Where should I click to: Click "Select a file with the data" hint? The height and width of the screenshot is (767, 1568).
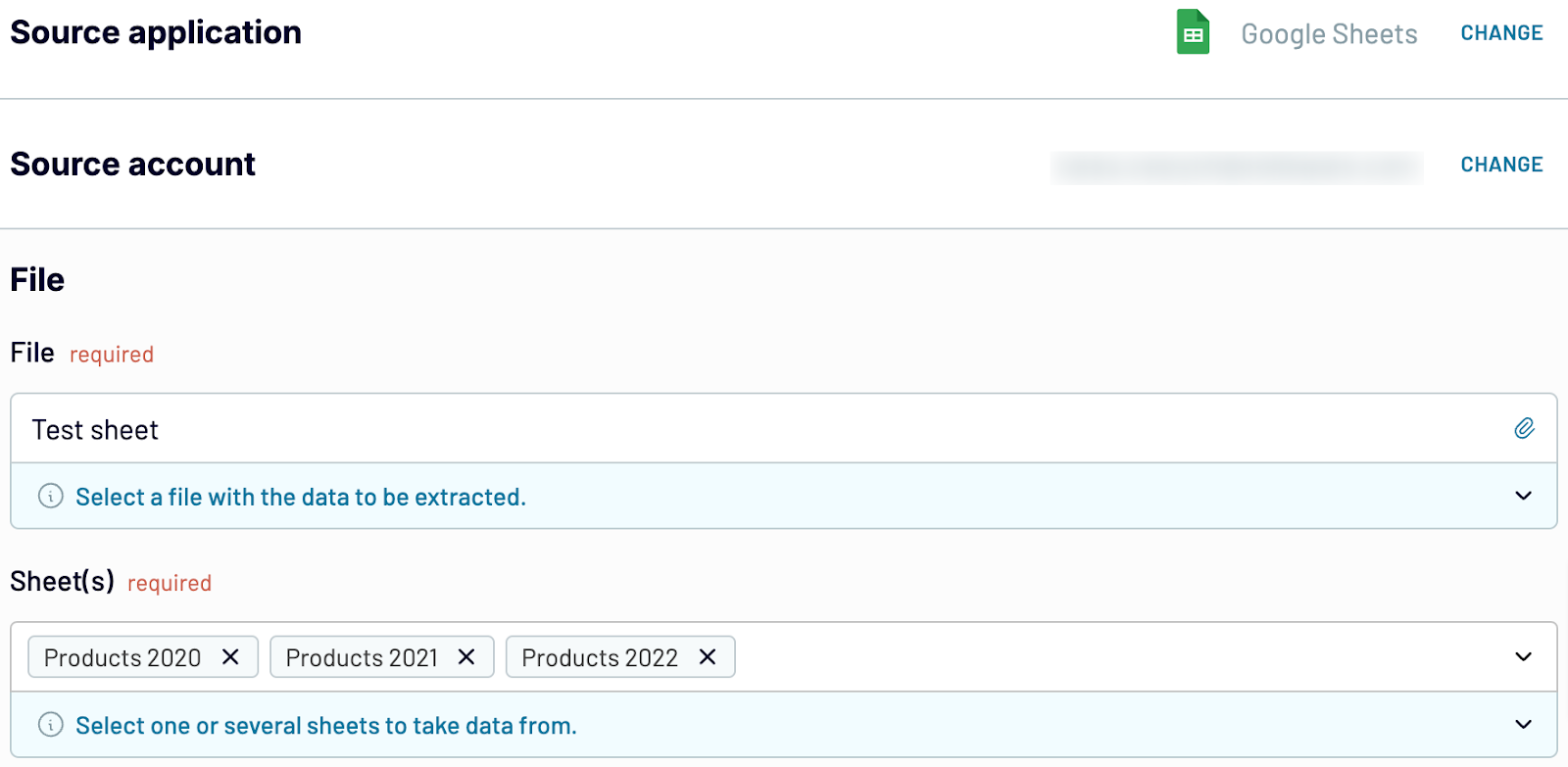point(301,497)
